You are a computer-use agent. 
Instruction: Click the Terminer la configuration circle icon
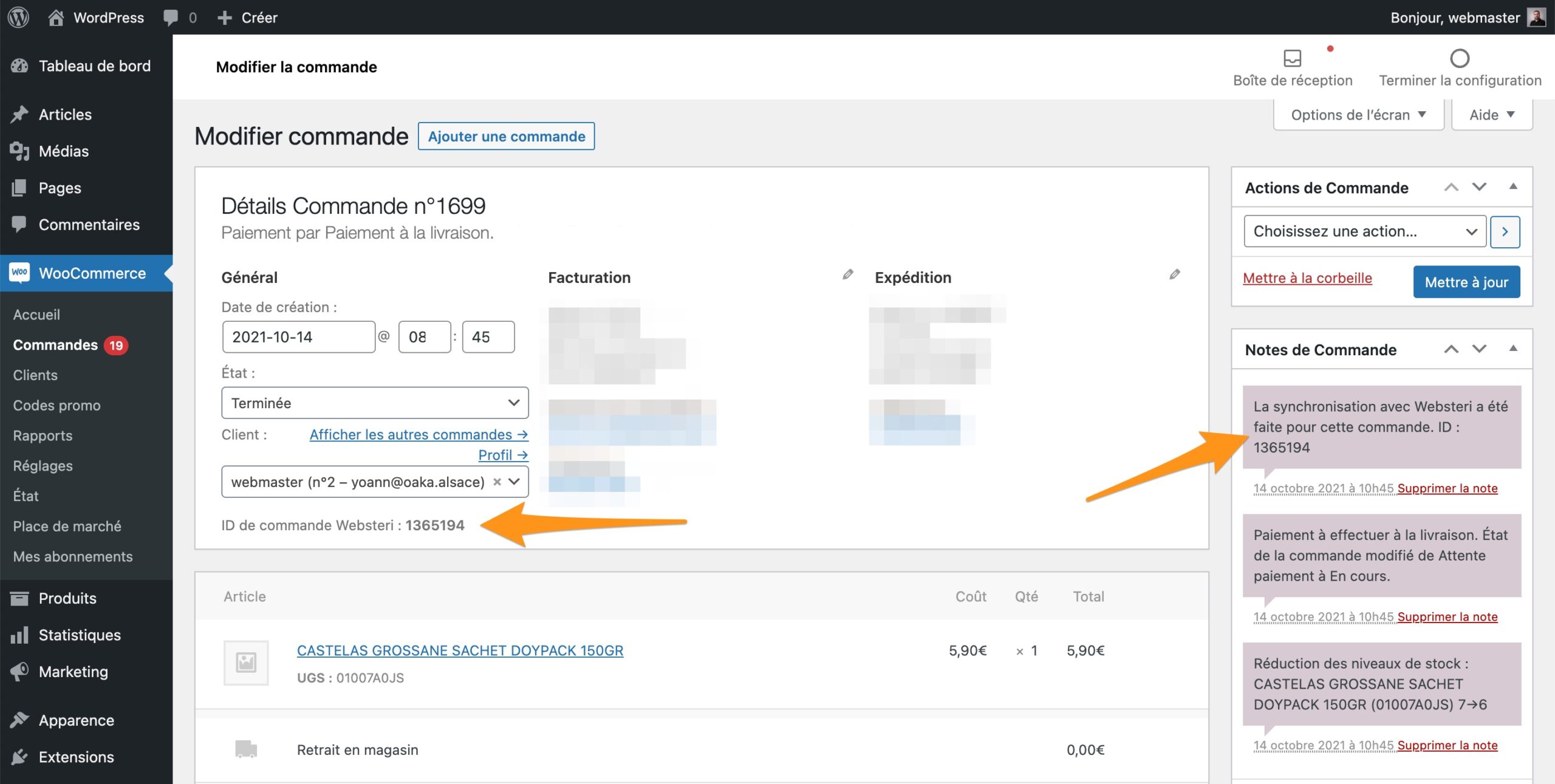coord(1459,59)
